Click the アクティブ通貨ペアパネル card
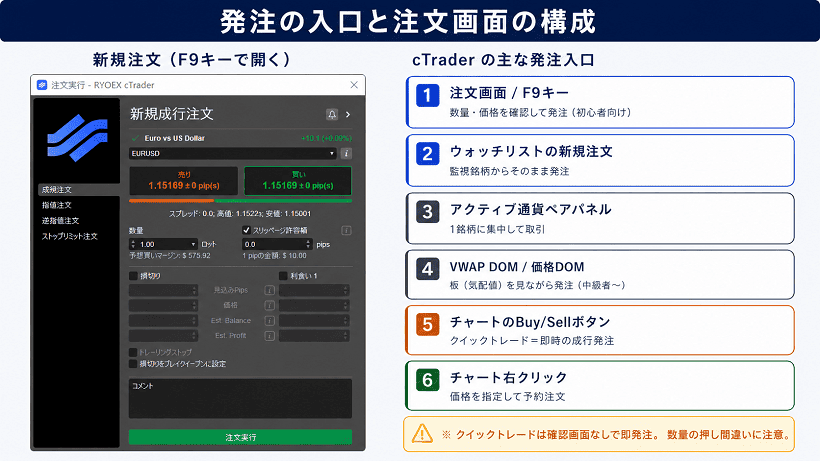The height and width of the screenshot is (461, 820). pos(600,218)
